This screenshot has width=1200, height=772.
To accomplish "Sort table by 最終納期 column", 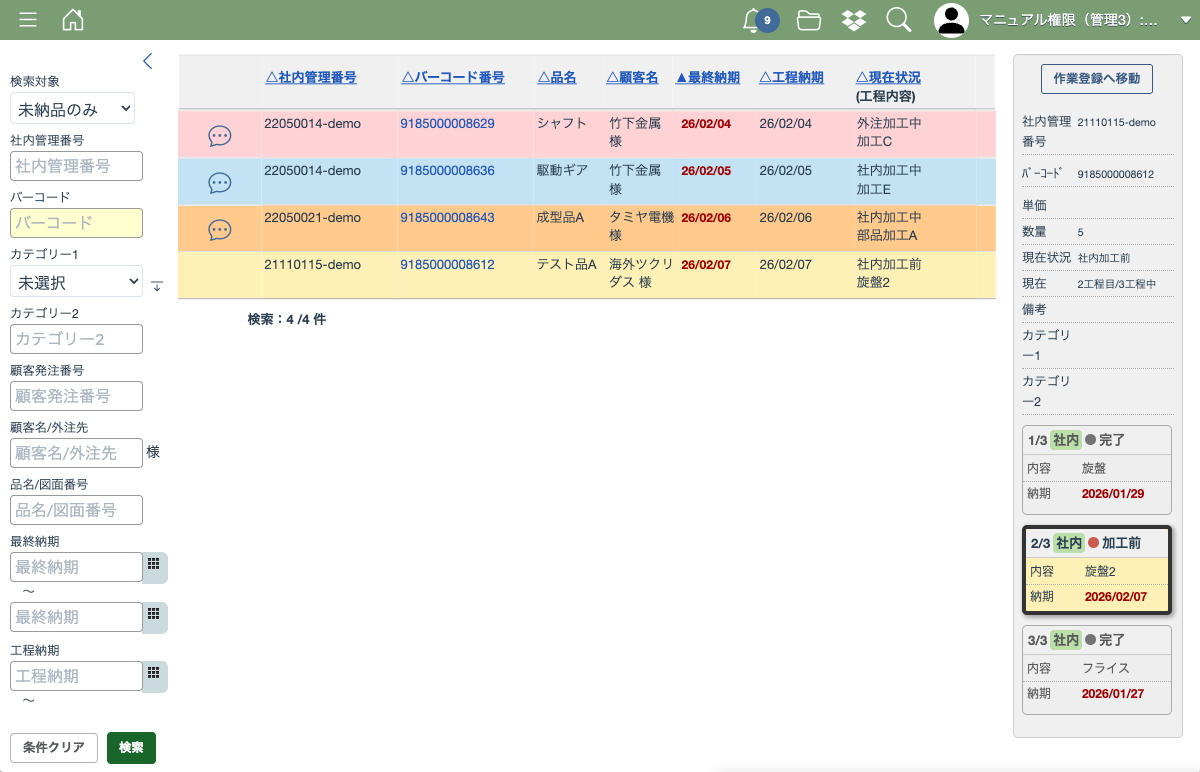I will pos(708,78).
